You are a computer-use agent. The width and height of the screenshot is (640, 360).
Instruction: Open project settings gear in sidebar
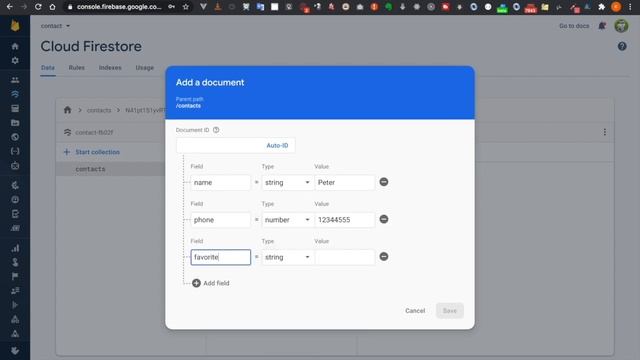(15, 60)
